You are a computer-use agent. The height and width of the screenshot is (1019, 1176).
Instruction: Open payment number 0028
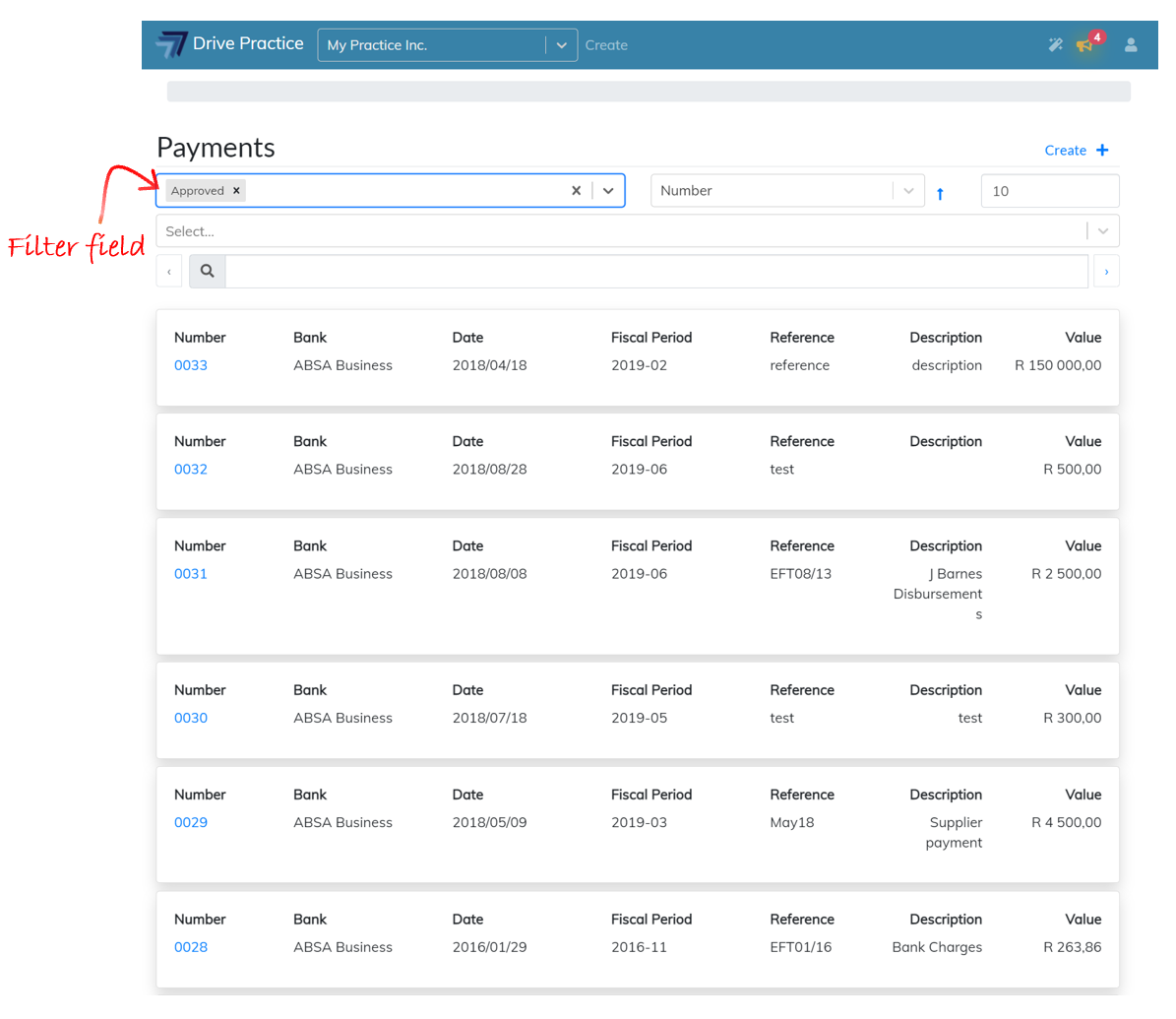[x=191, y=947]
